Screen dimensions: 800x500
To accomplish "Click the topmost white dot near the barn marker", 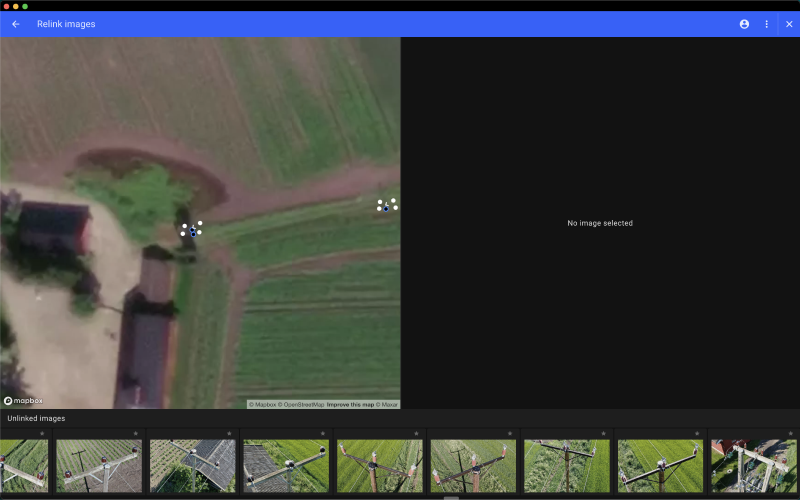I will pyautogui.click(x=200, y=223).
